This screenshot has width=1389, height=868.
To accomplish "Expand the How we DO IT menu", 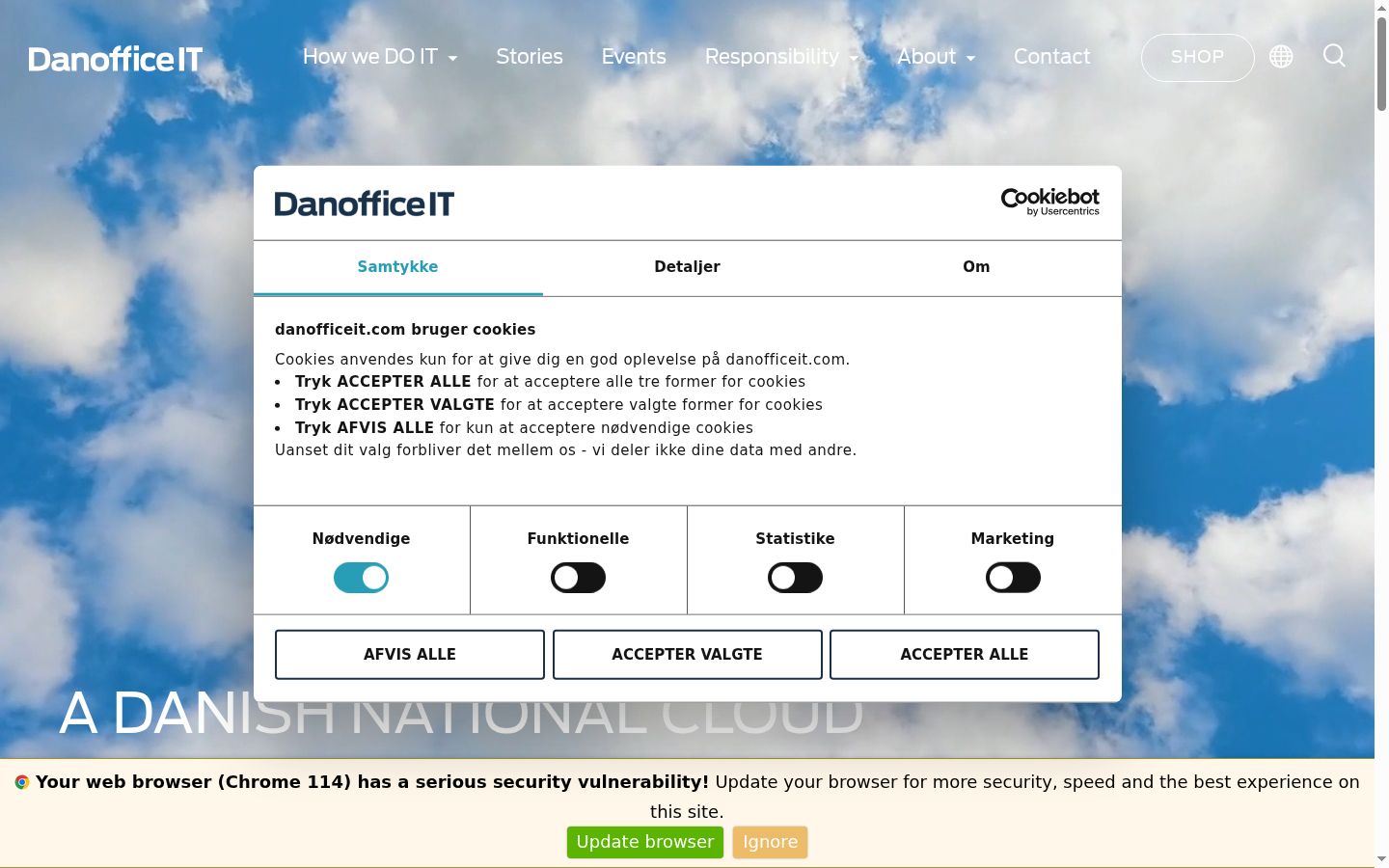I will 380,57.
